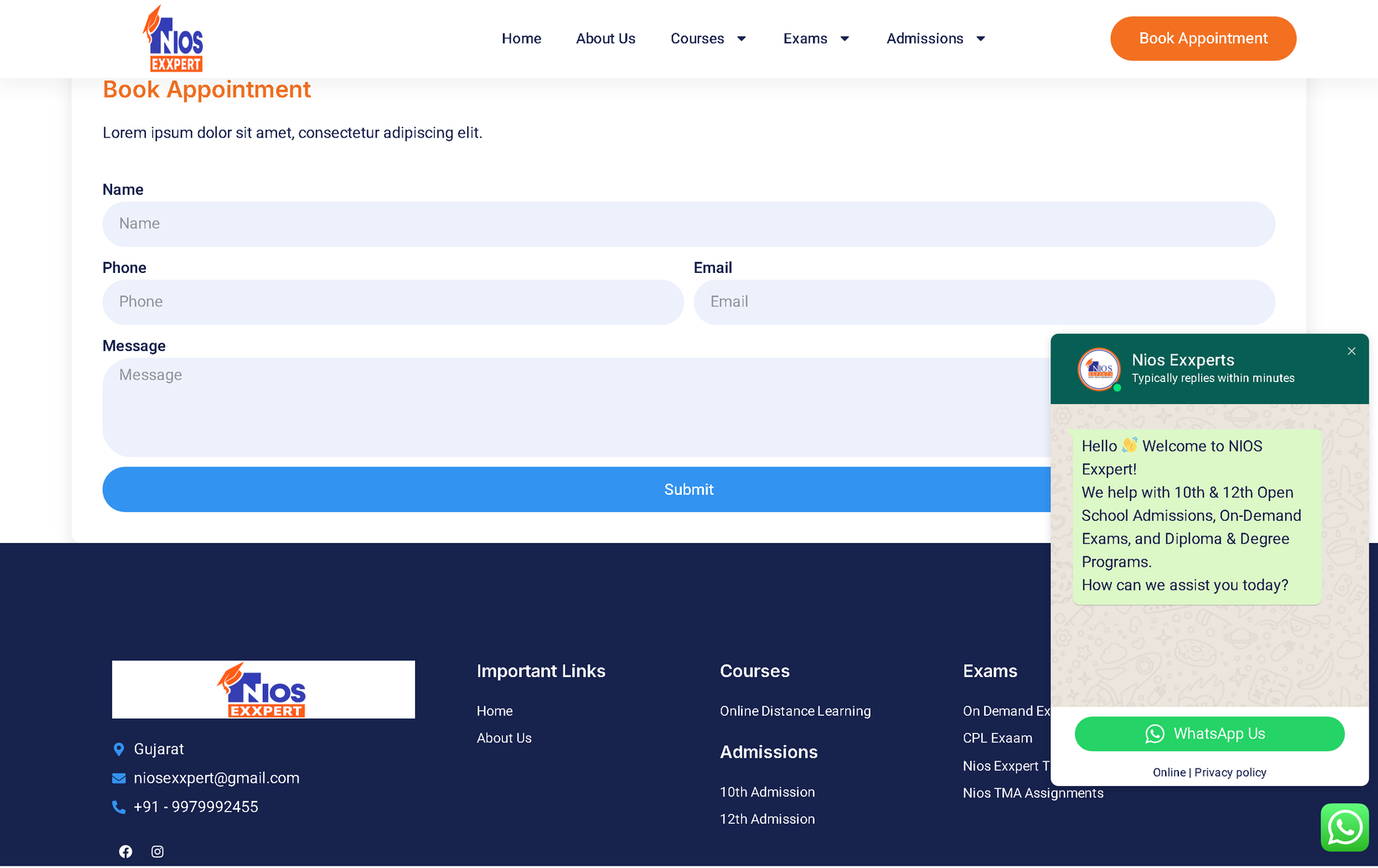Focus the Email input field

tap(984, 302)
